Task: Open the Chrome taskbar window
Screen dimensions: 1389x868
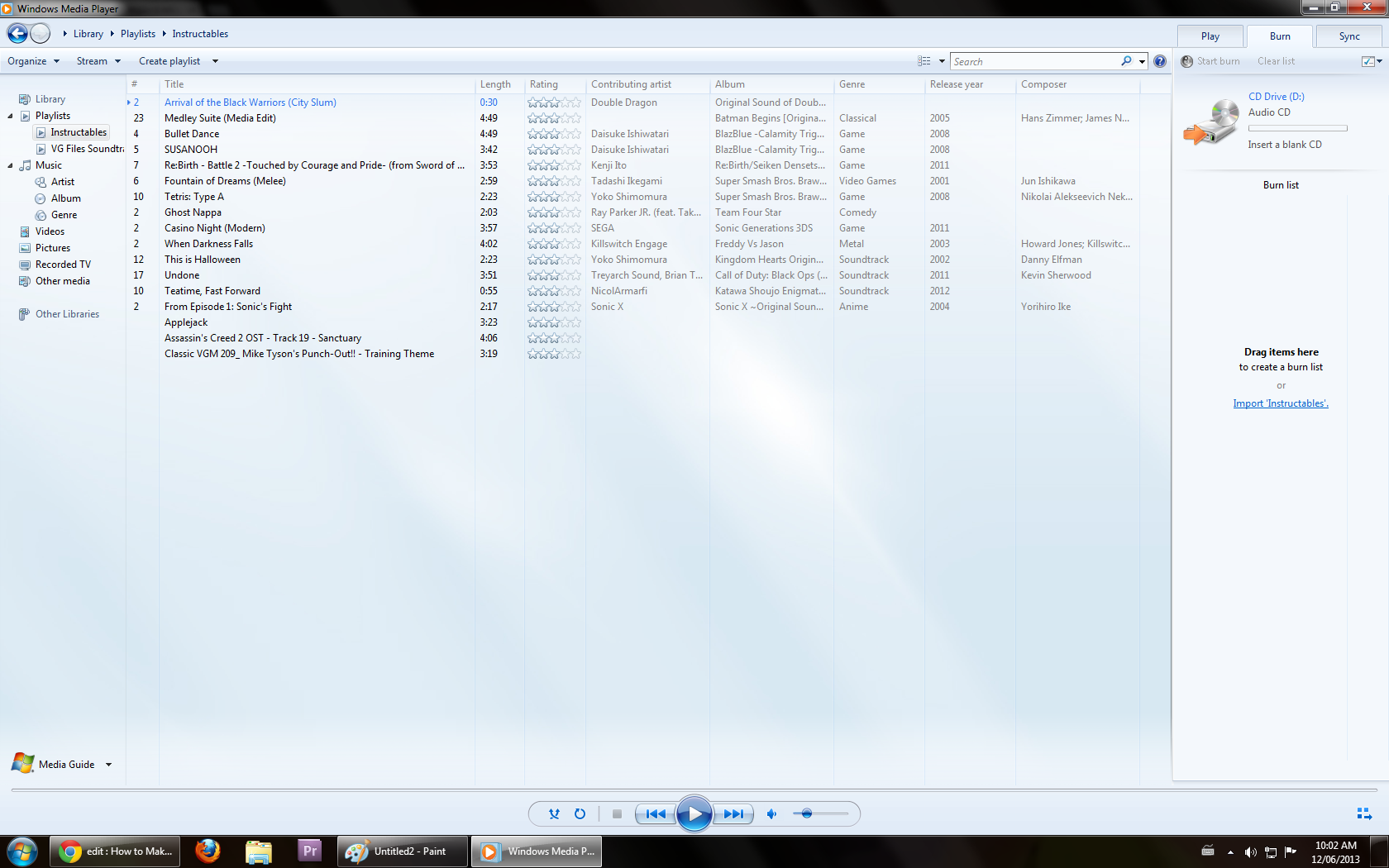Action: [x=116, y=851]
